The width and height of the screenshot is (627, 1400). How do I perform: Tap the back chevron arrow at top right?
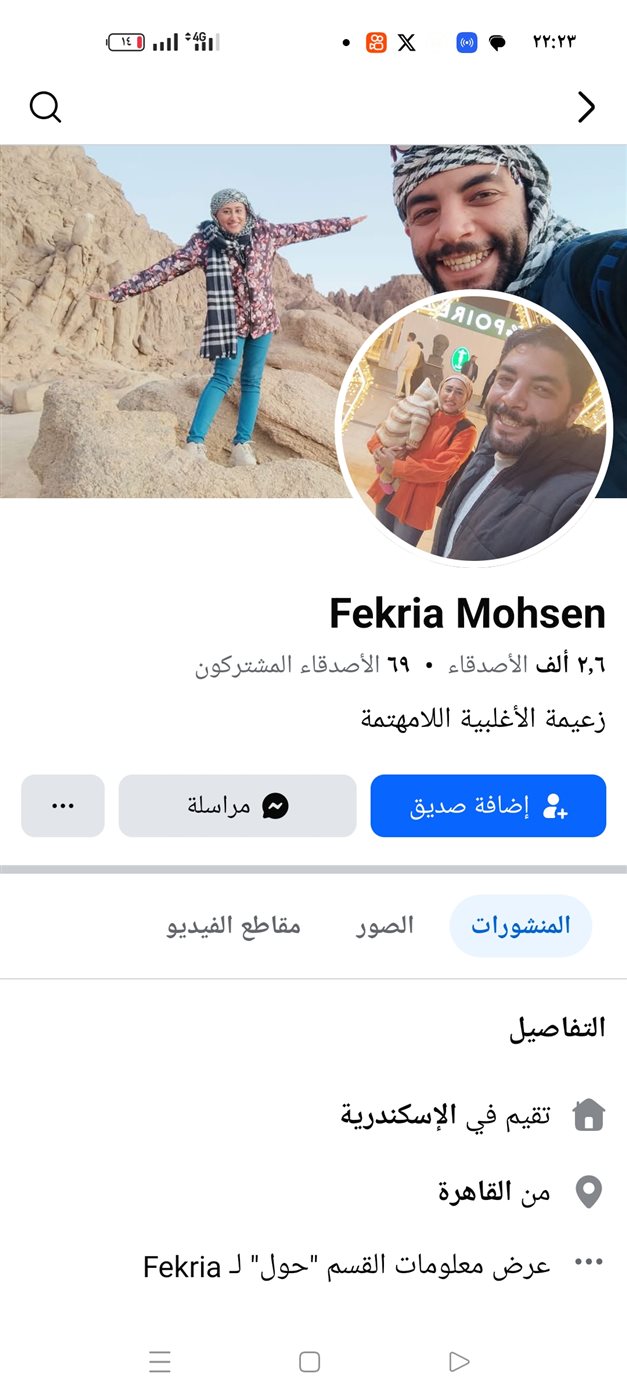(x=586, y=107)
